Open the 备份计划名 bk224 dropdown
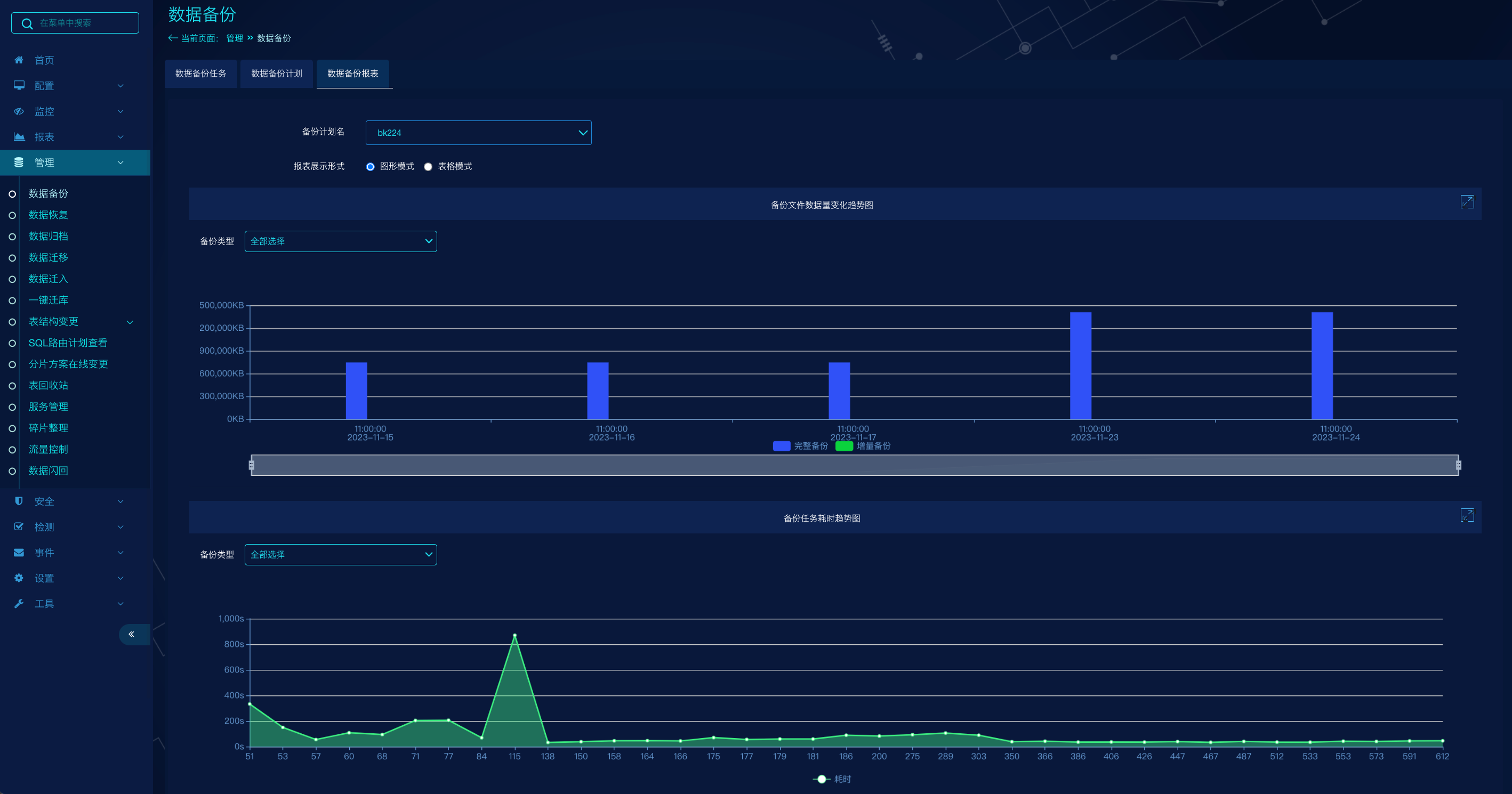This screenshot has width=1512, height=794. click(478, 133)
